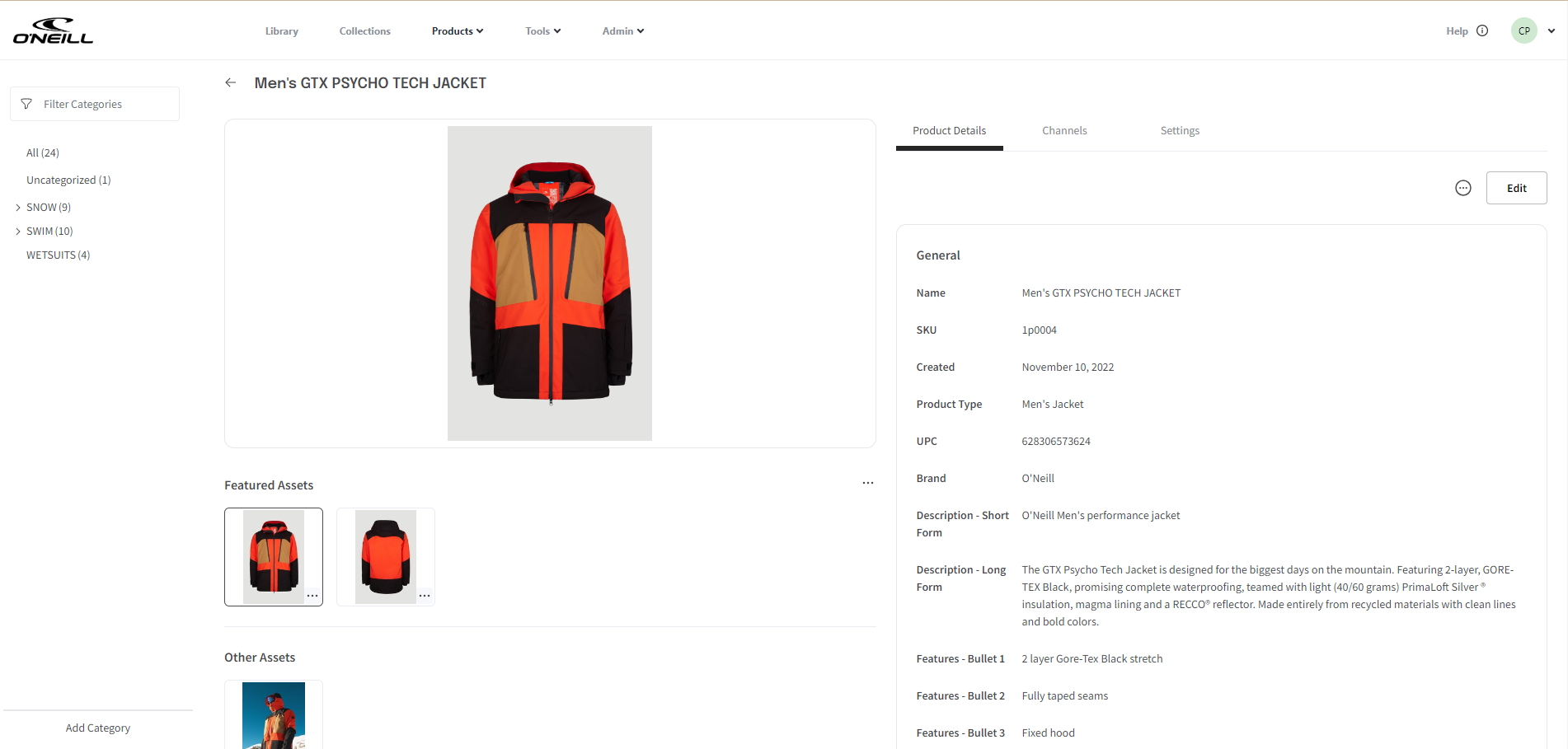Click the Created date November 10, 2022

click(x=1068, y=367)
